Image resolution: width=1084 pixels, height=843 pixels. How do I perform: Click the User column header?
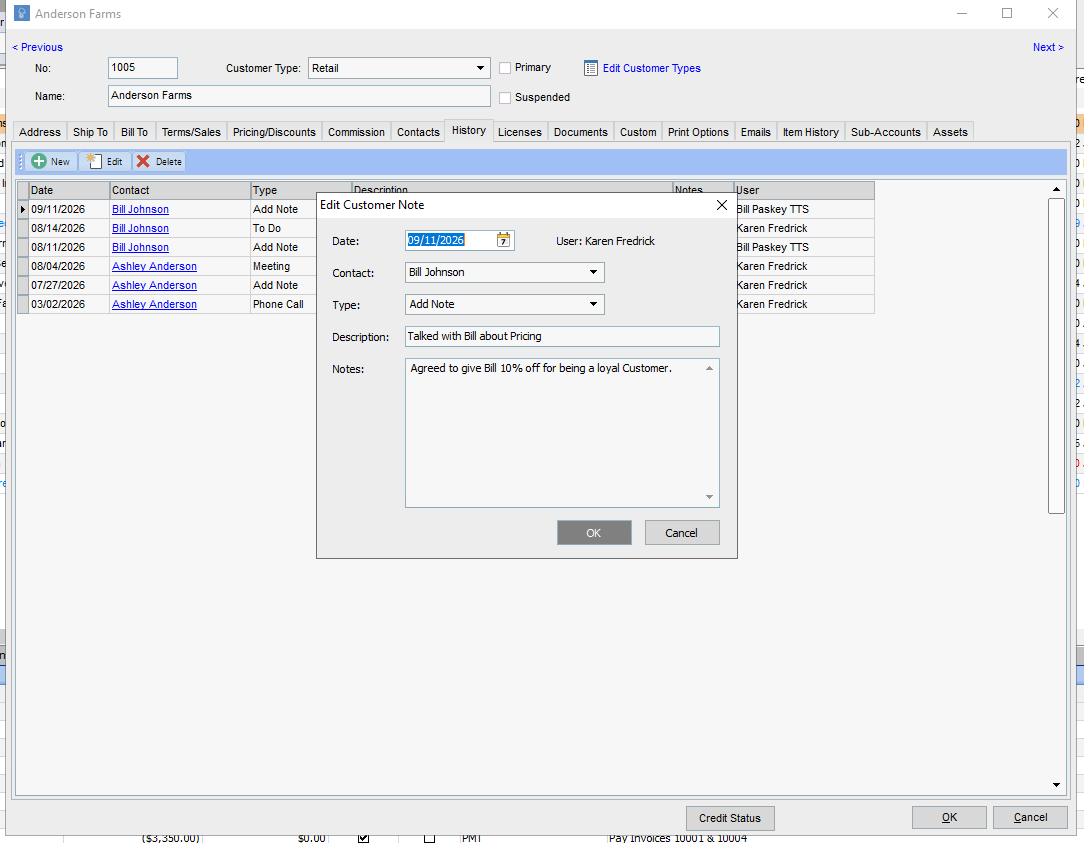click(804, 190)
